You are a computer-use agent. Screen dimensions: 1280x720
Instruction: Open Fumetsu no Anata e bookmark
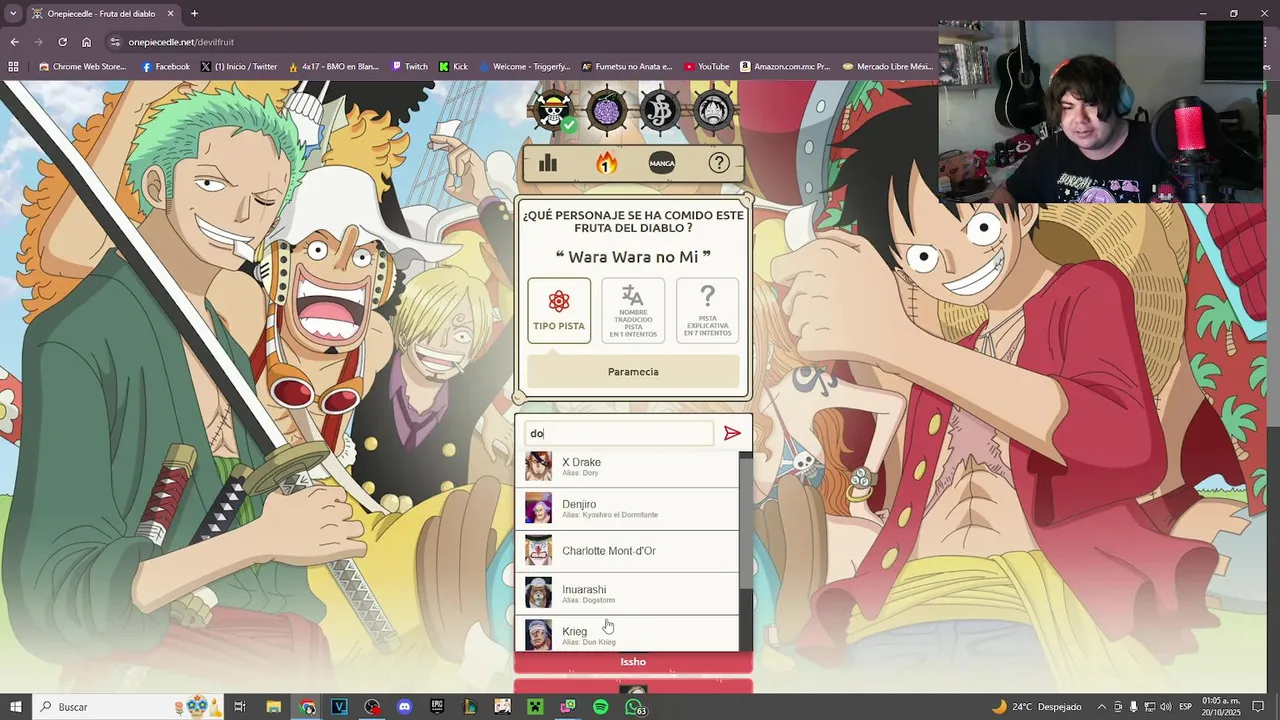627,67
